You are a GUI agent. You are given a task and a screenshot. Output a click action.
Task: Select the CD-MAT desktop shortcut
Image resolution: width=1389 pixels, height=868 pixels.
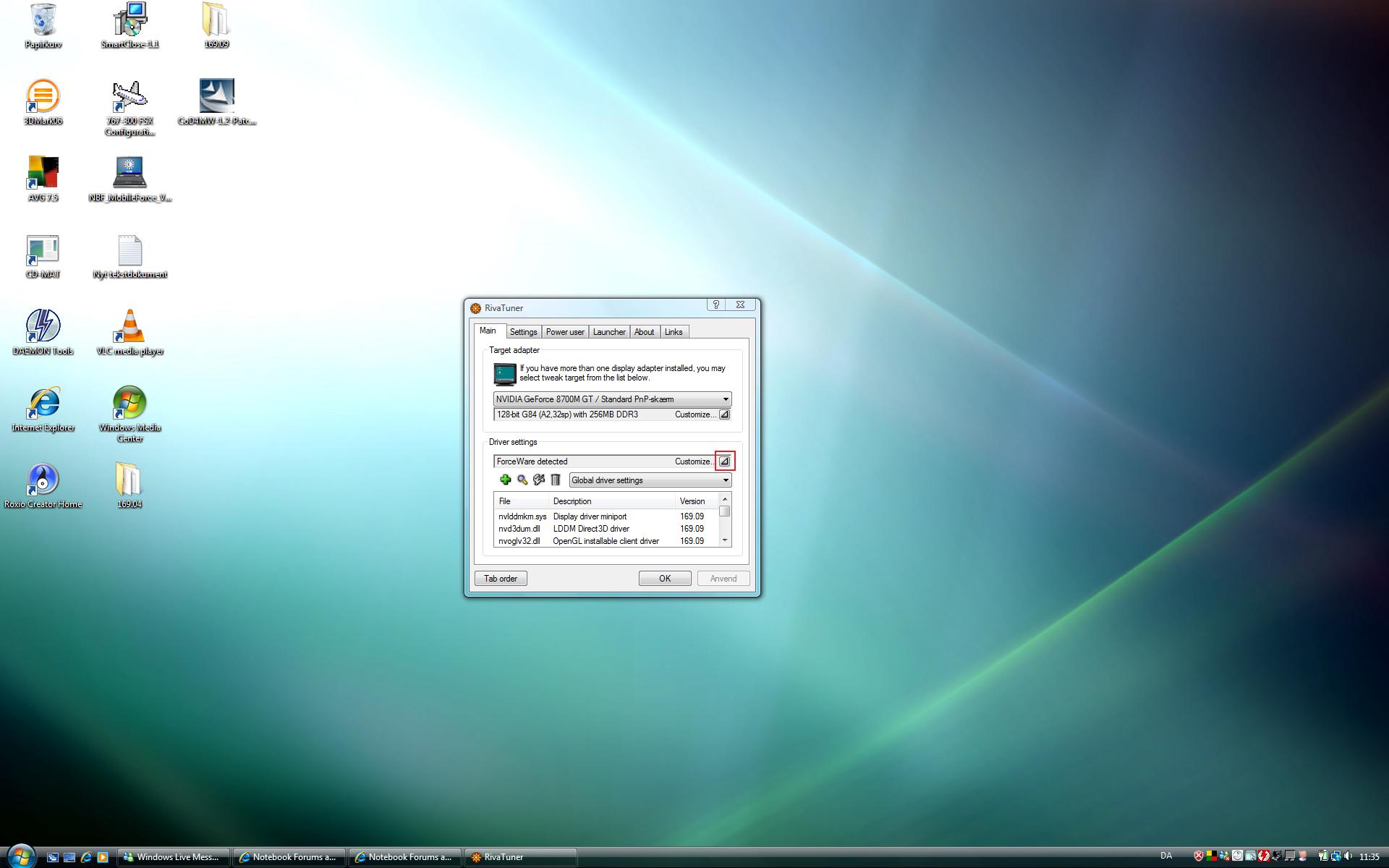point(43,256)
